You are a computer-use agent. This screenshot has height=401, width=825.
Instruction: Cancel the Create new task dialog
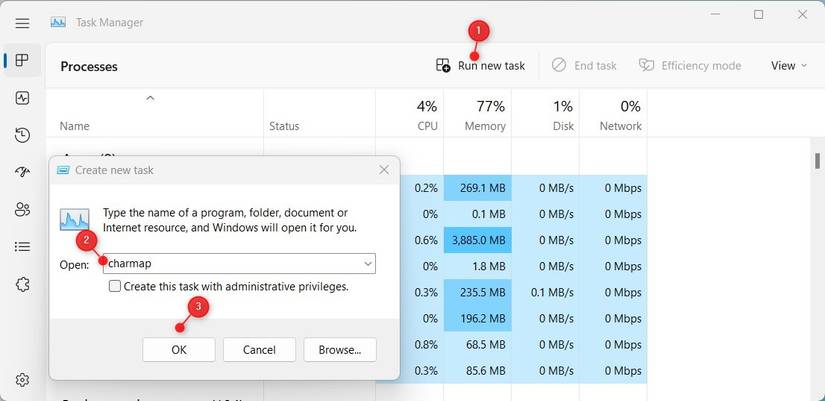[259, 349]
